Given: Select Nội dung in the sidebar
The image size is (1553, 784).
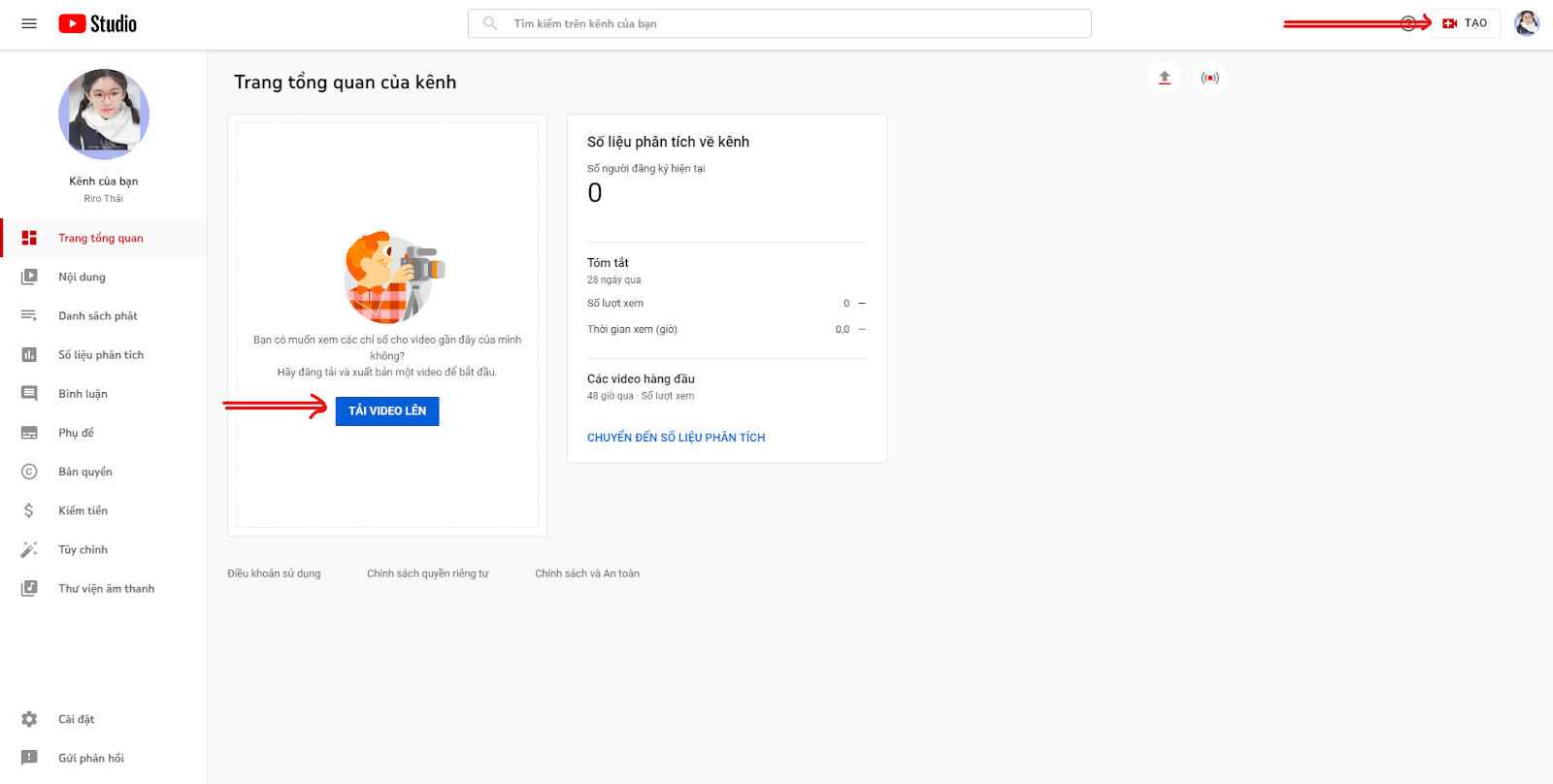Looking at the screenshot, I should click(82, 277).
